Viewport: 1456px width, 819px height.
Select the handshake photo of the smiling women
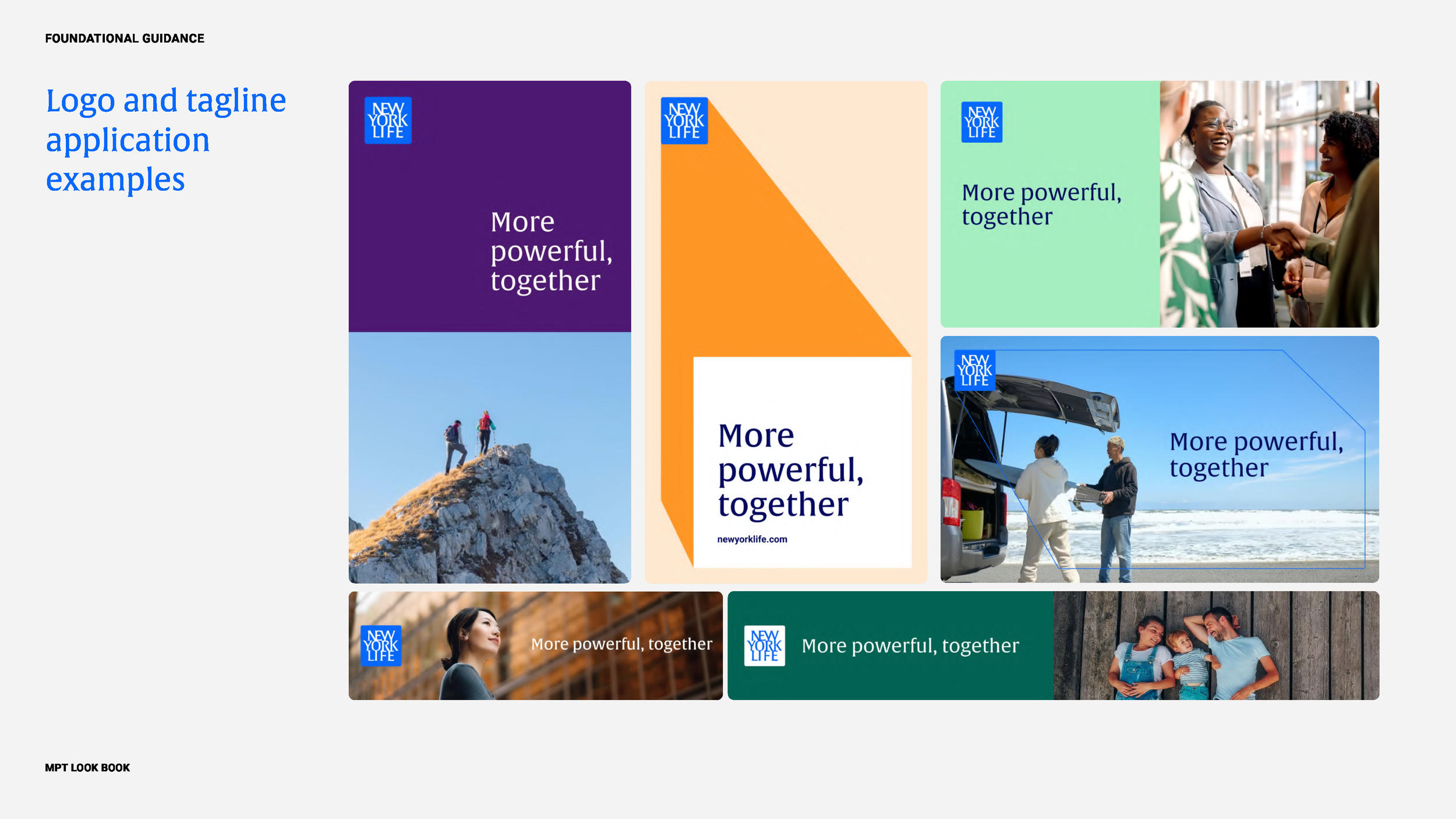(1270, 204)
